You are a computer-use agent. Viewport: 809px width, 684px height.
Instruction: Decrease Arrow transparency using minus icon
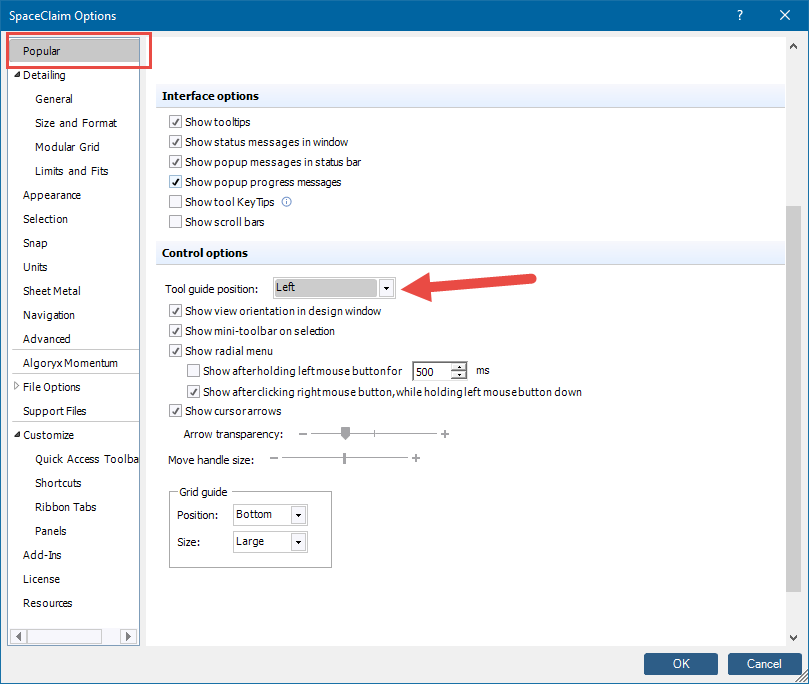pos(303,434)
